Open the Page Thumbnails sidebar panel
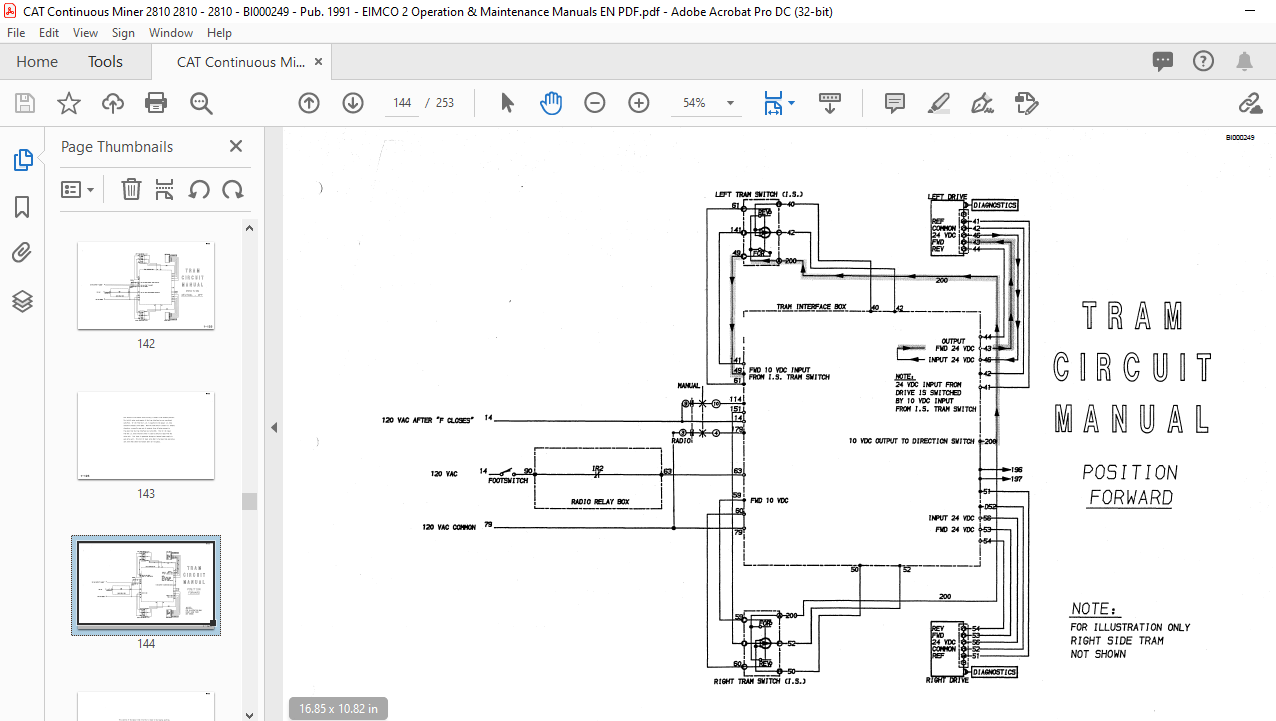This screenshot has height=721, width=1276. (x=22, y=160)
